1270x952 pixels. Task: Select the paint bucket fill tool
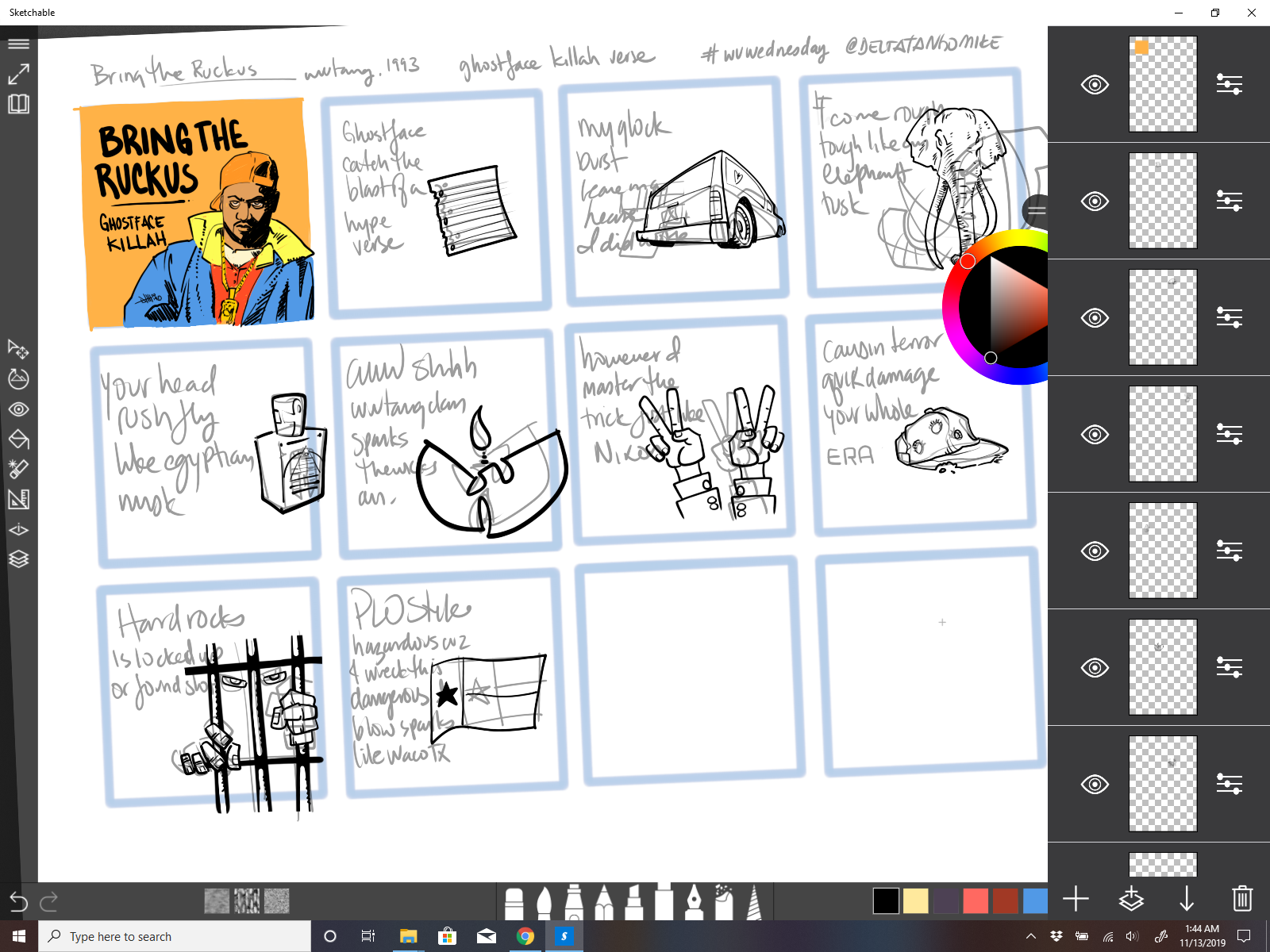click(x=18, y=439)
